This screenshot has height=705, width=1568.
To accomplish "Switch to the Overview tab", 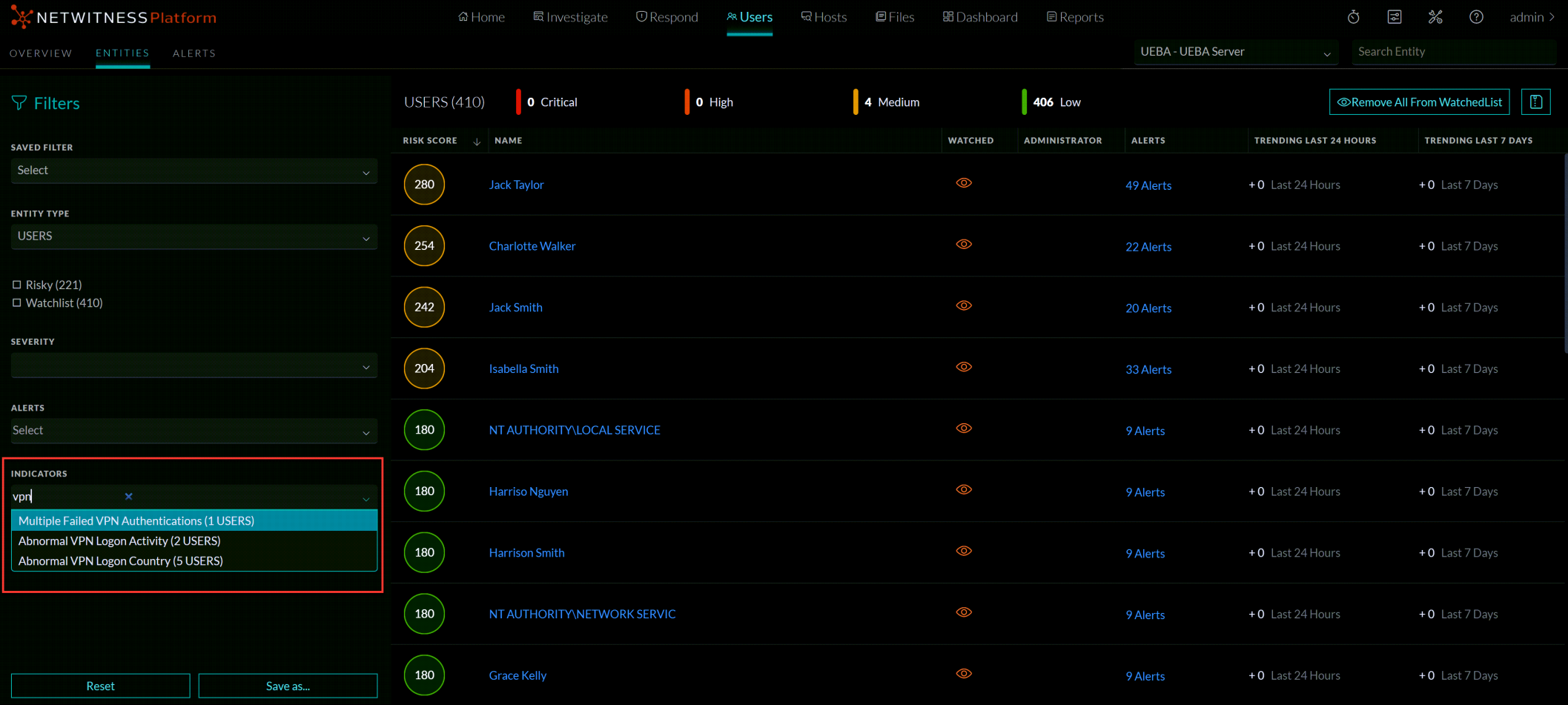I will click(x=41, y=53).
